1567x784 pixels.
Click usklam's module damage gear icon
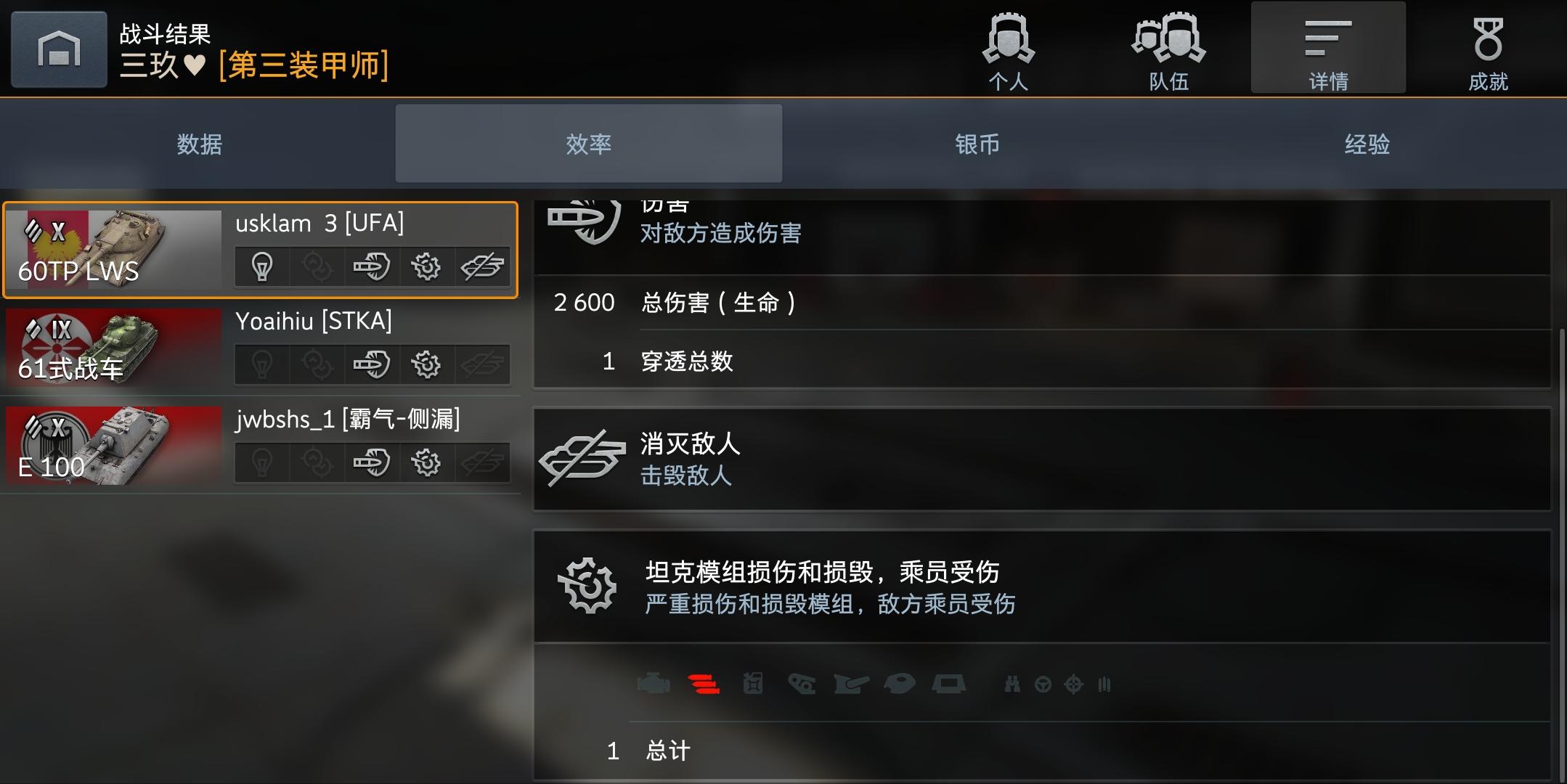[426, 266]
